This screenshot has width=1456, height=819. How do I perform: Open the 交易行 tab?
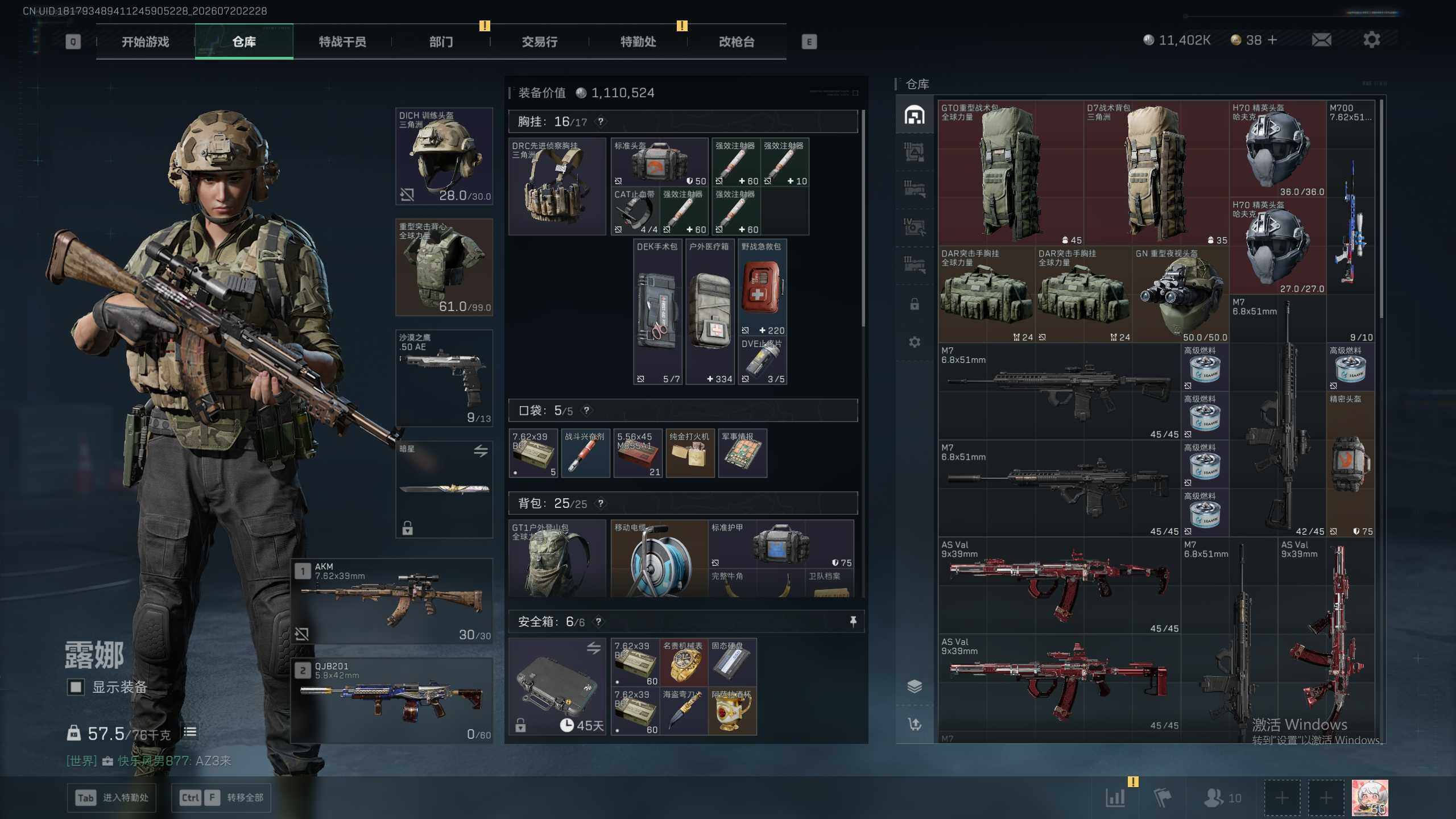(539, 42)
